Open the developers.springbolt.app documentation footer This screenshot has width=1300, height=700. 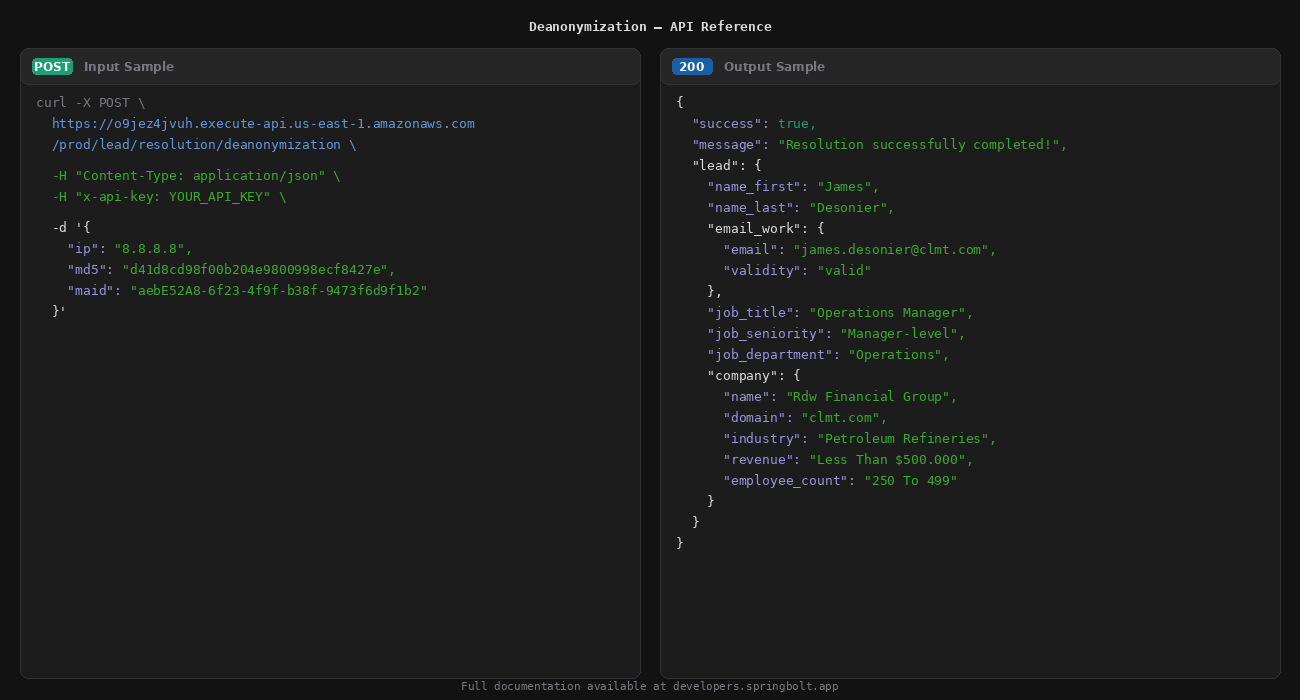click(650, 687)
